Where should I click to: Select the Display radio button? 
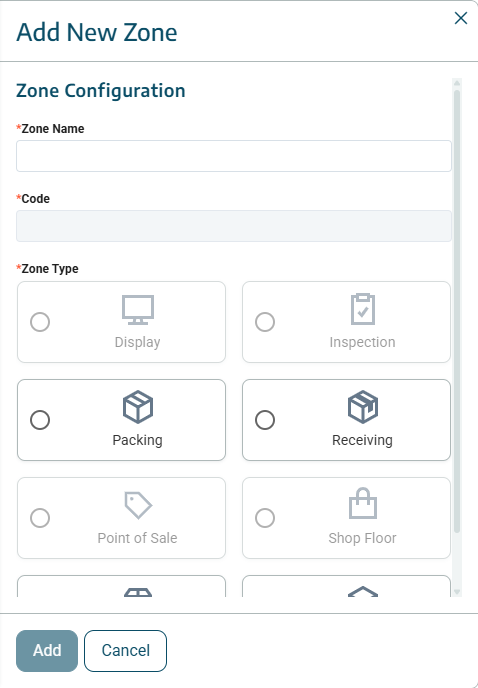pos(40,322)
